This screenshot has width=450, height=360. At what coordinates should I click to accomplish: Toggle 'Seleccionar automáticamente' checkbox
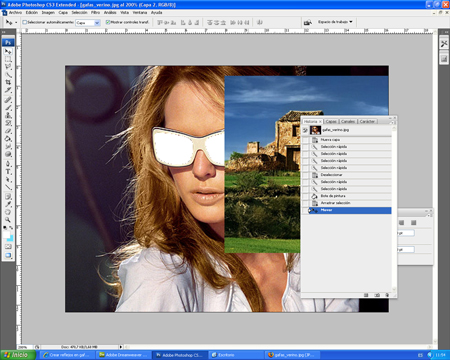pyautogui.click(x=24, y=22)
